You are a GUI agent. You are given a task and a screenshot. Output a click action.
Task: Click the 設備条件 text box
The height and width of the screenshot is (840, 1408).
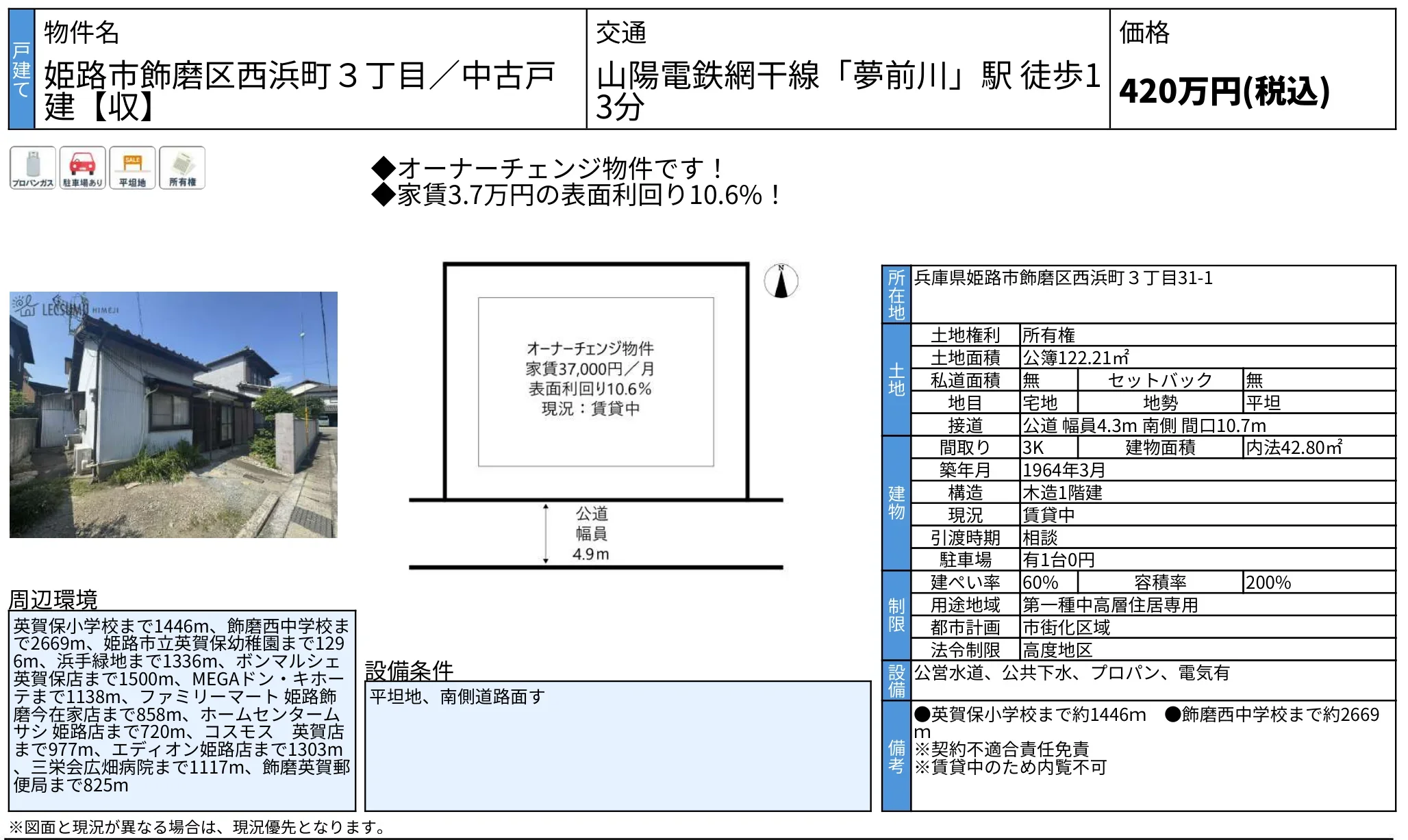[618, 746]
